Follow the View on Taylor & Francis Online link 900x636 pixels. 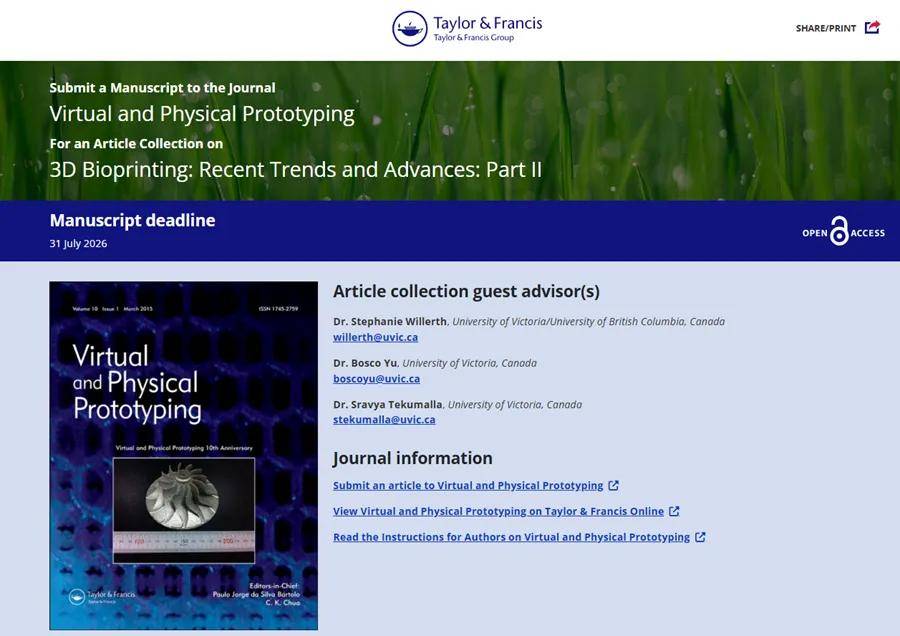tap(498, 511)
